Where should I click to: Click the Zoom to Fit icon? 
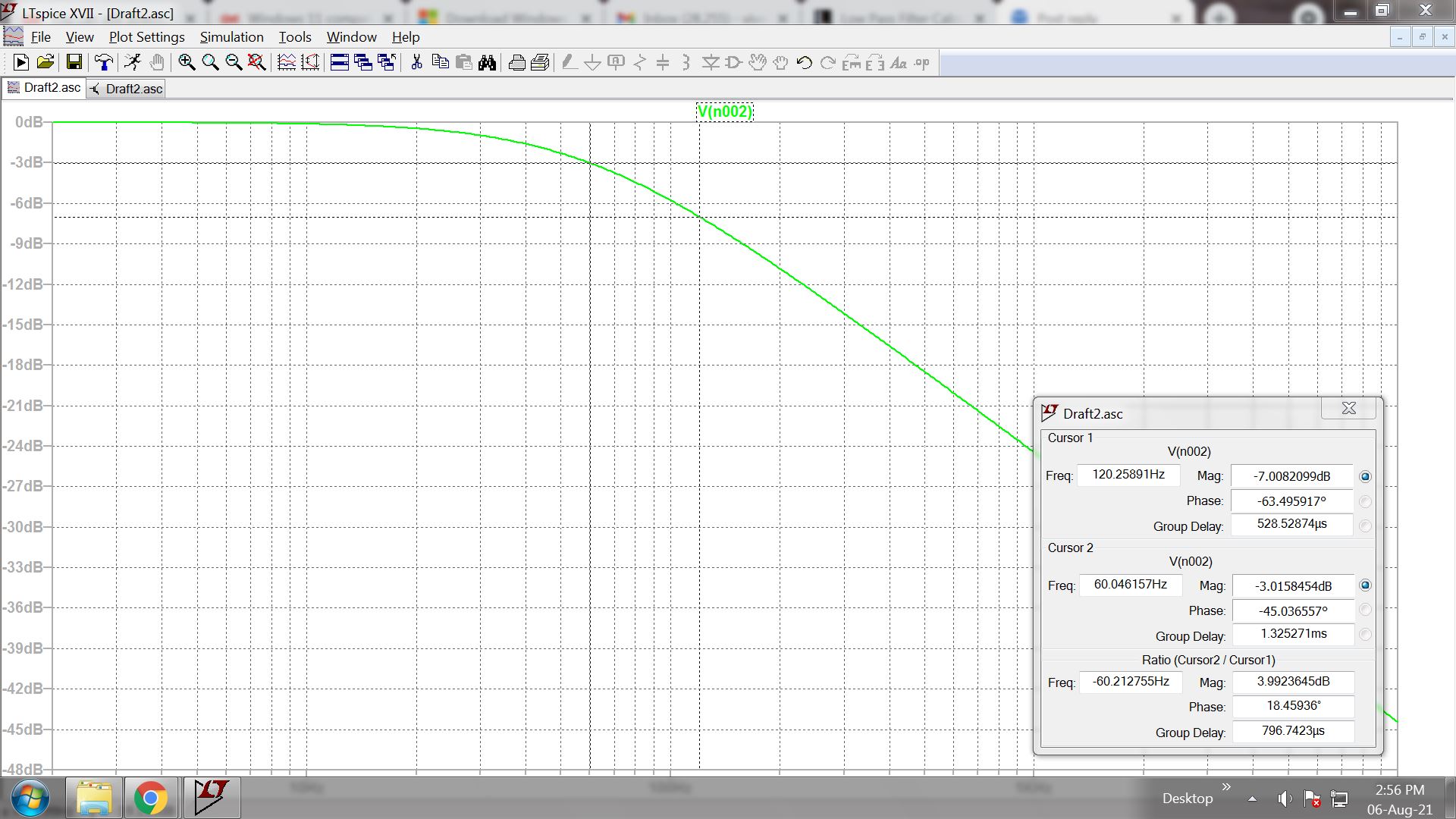click(x=257, y=63)
